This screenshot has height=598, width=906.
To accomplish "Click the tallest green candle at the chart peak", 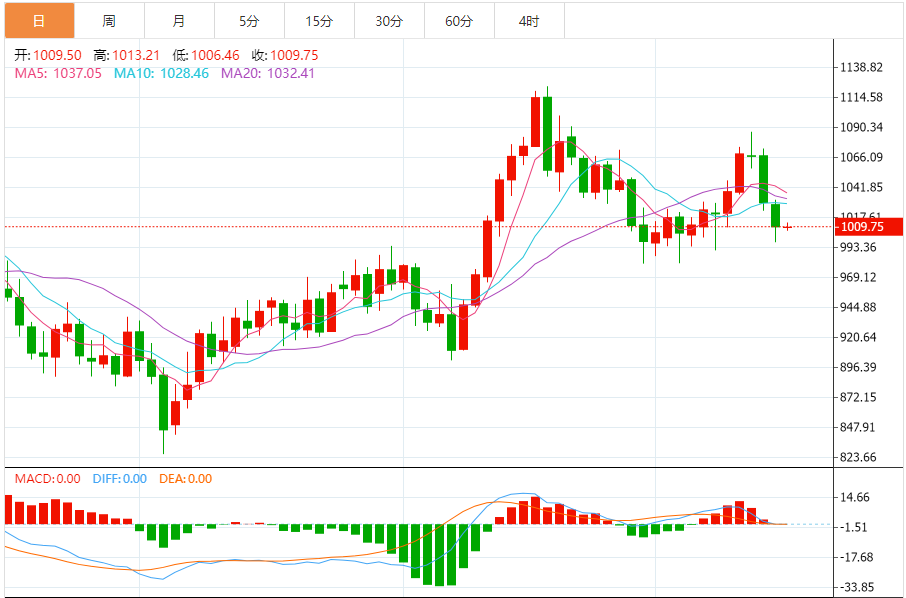I will [547, 133].
